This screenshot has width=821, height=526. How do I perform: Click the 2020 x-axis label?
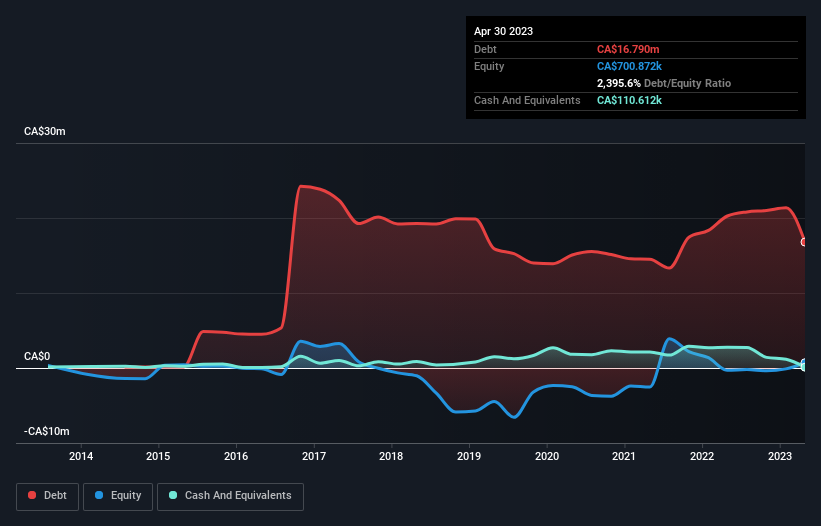click(x=547, y=456)
